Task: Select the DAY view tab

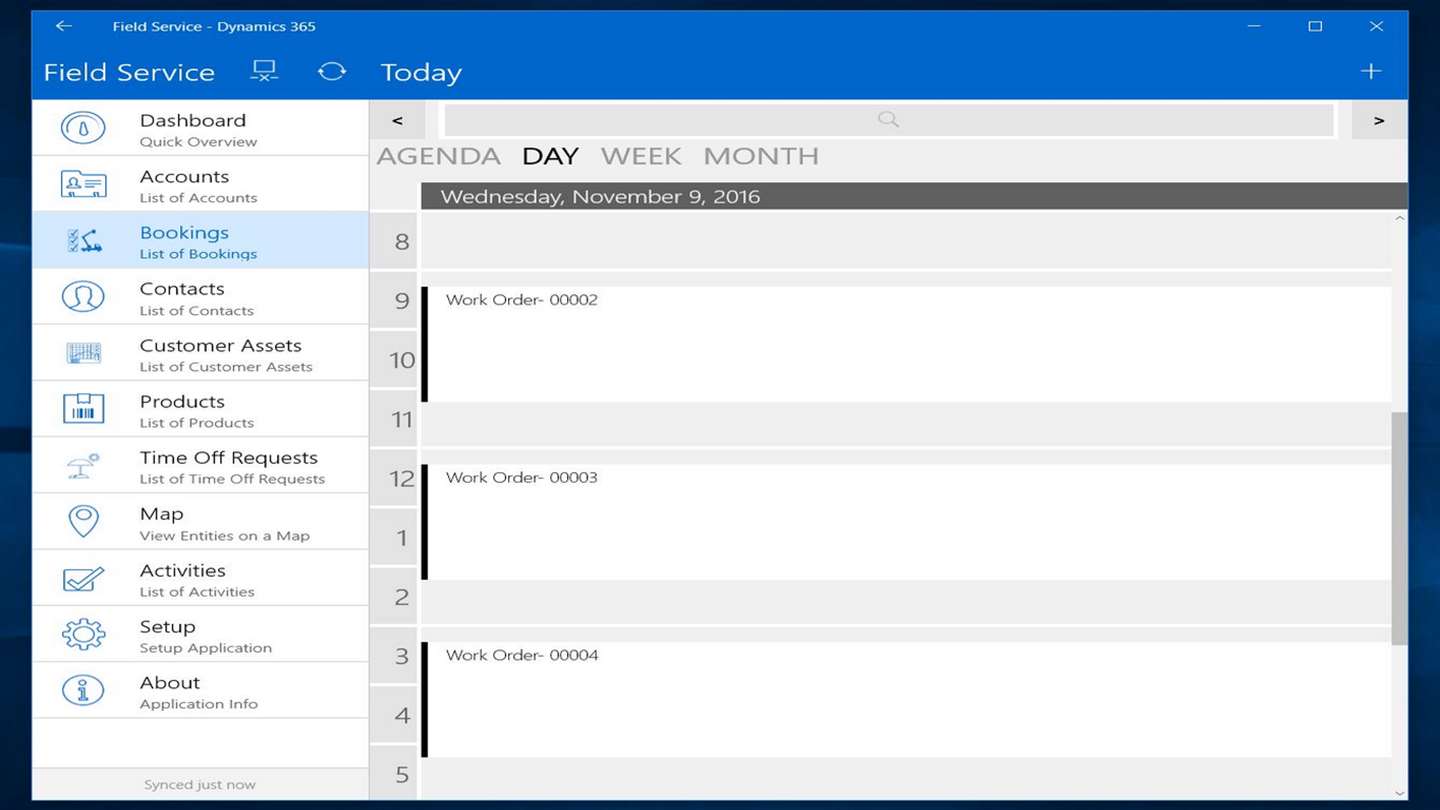Action: click(550, 156)
